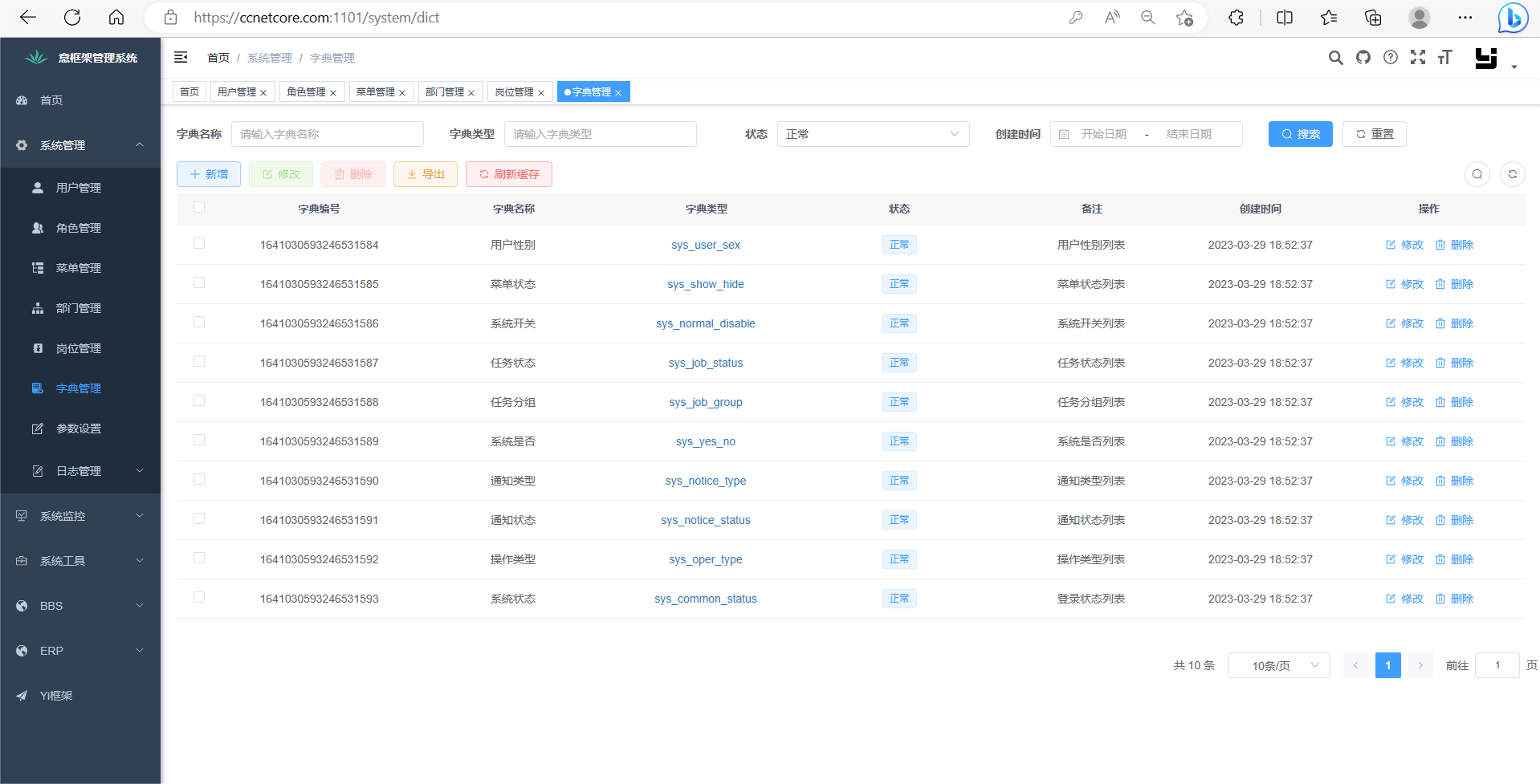Screen dimensions: 1540x784
Task: Open the 状态 dropdown showing 正常
Action: (x=873, y=133)
